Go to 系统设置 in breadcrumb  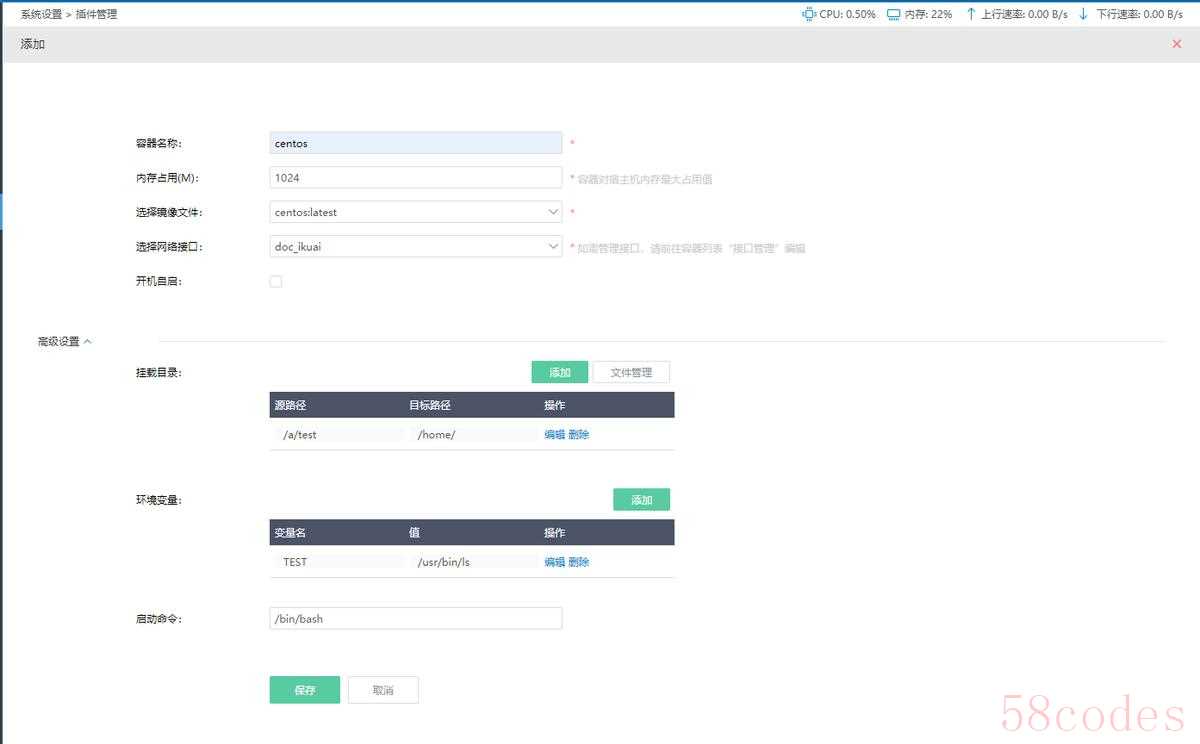click(41, 14)
